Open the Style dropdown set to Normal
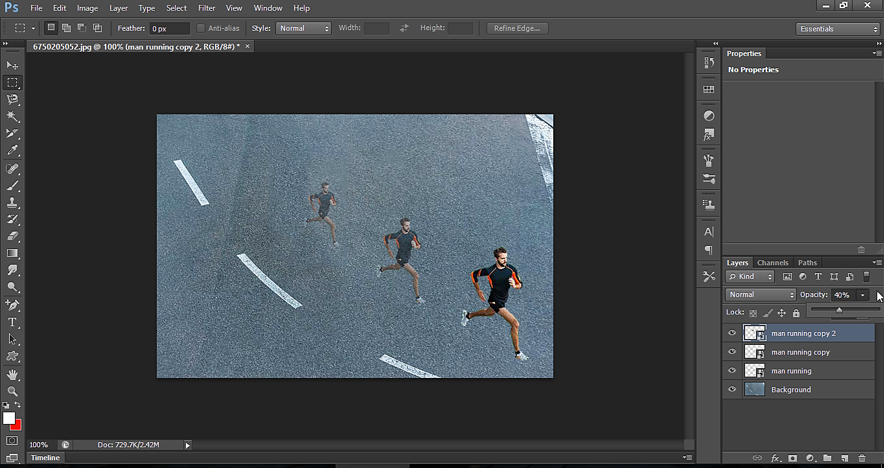Image resolution: width=886 pixels, height=468 pixels. click(303, 28)
